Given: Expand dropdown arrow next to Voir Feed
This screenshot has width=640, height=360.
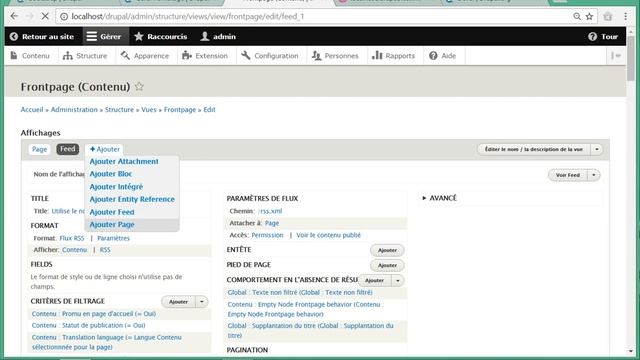Looking at the screenshot, I should tap(594, 175).
